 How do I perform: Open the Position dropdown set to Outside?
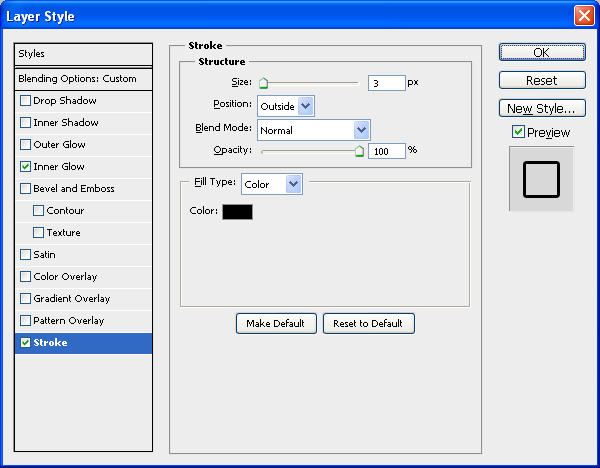(x=286, y=106)
